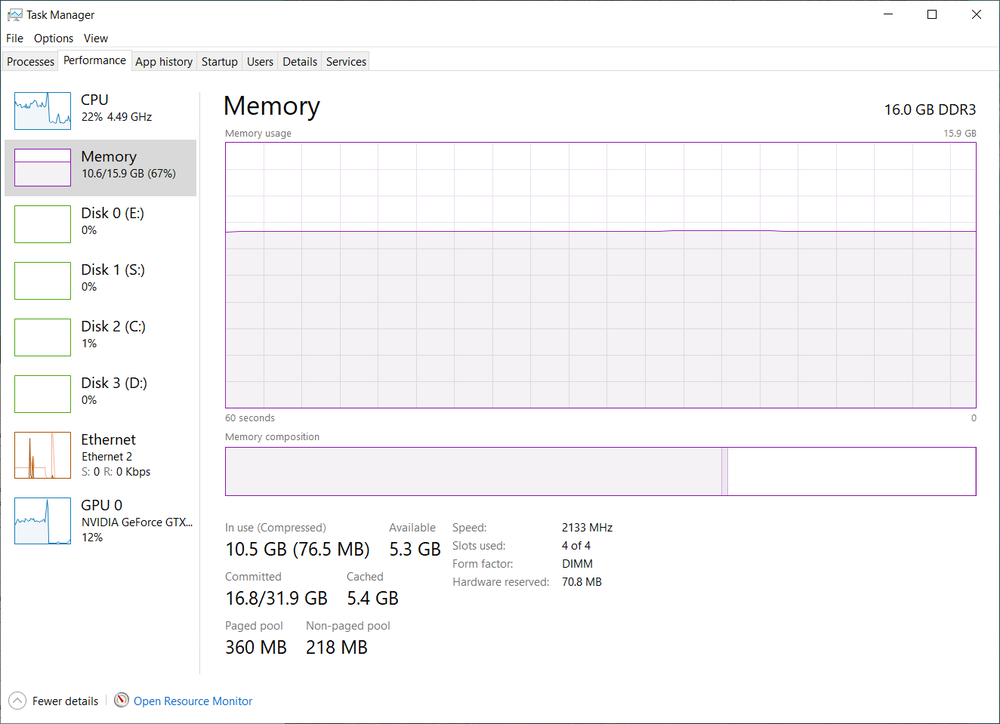Select the Ethernet activity graph thumbnail
Image resolution: width=1000 pixels, height=724 pixels.
pos(42,455)
